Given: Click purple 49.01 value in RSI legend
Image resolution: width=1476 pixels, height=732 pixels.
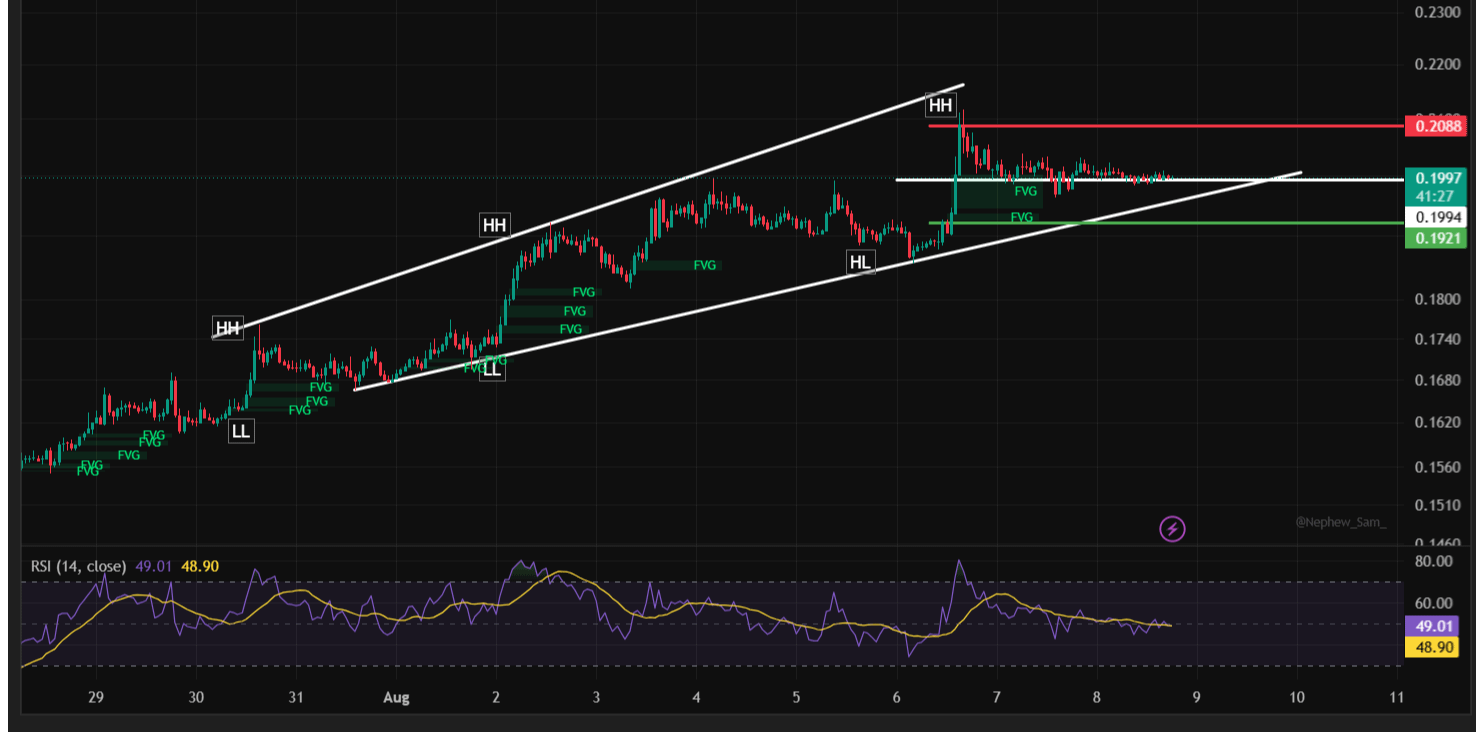Looking at the screenshot, I should click(x=154, y=566).
